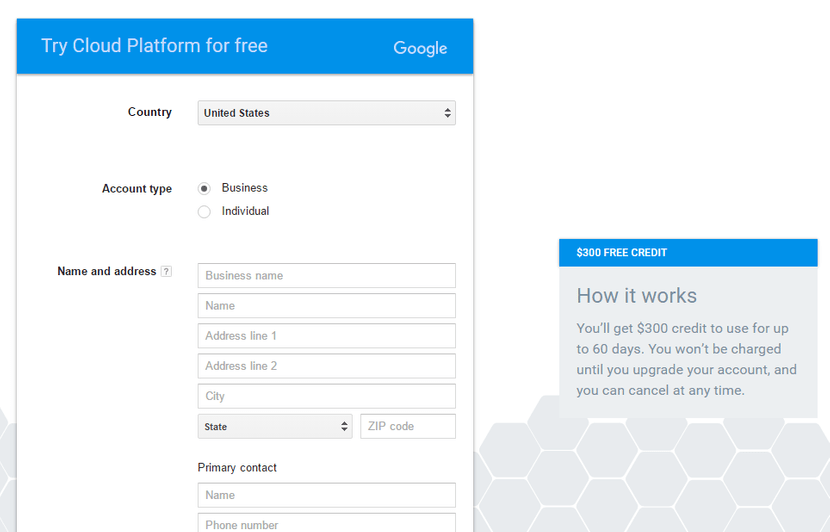Screen dimensions: 830x532
Task: Click the Business name field
Action: (327, 275)
